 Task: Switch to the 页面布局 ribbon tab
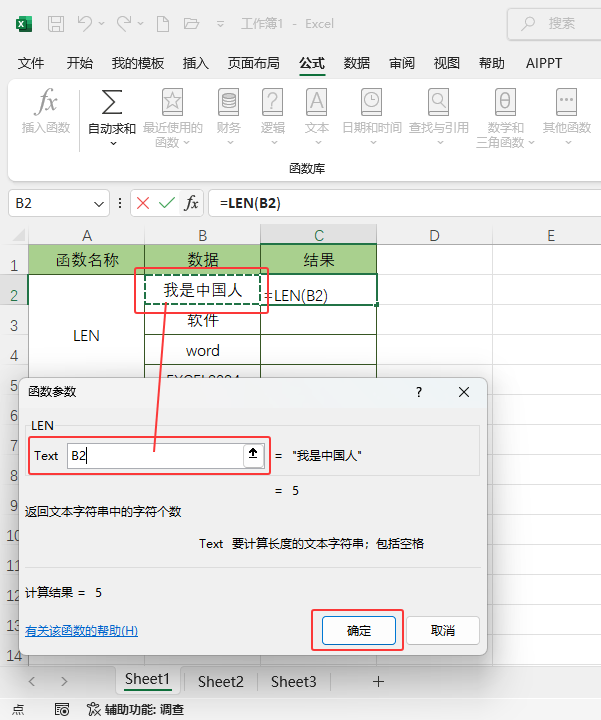[x=253, y=63]
